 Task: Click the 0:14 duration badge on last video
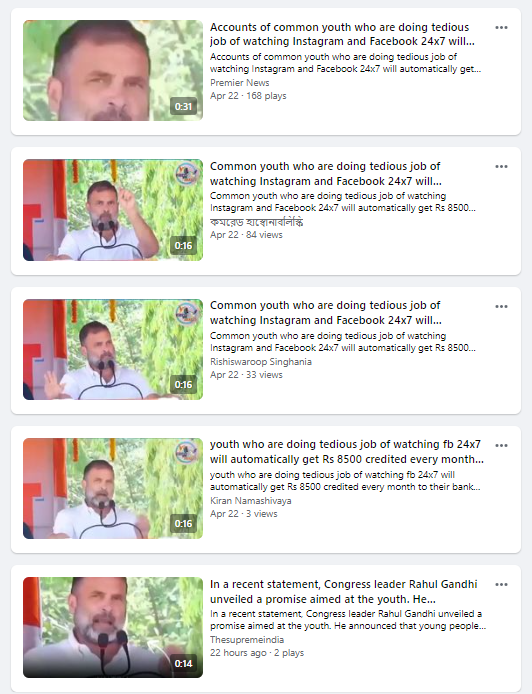point(183,663)
